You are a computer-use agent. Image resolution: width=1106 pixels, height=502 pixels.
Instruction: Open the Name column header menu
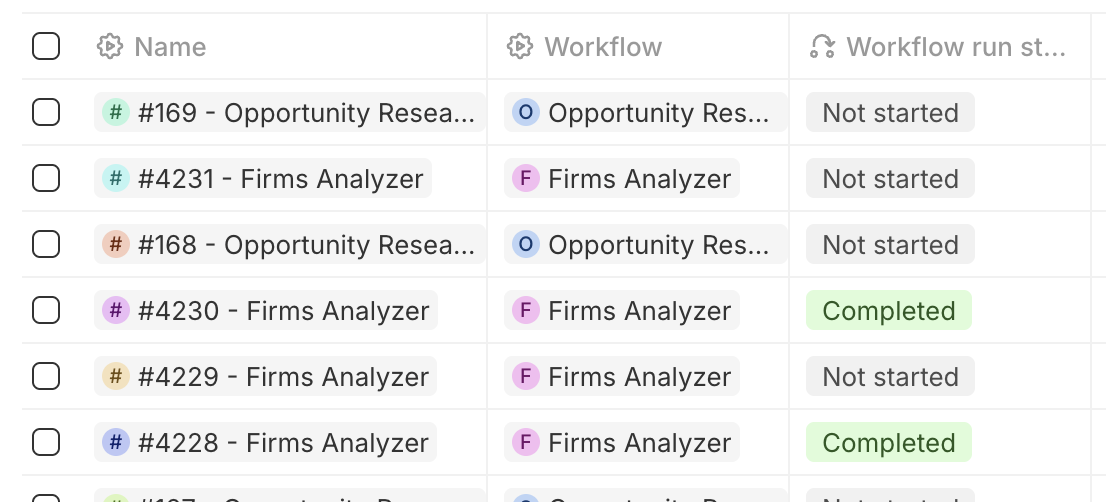pos(170,47)
